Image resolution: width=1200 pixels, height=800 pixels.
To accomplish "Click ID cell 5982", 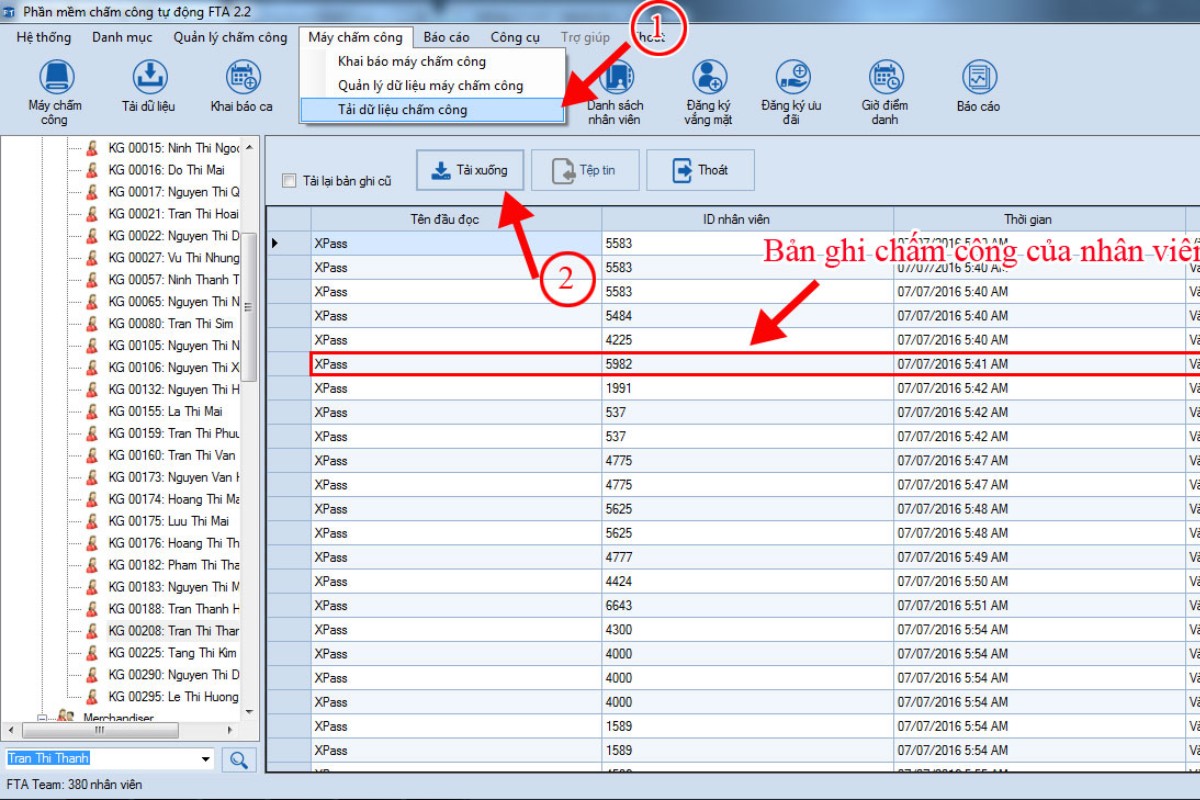I will 747,364.
